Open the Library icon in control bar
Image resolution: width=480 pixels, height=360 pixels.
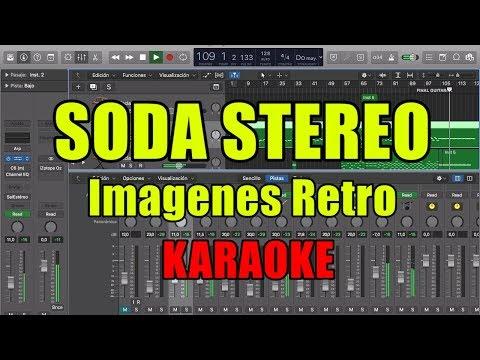(10, 57)
